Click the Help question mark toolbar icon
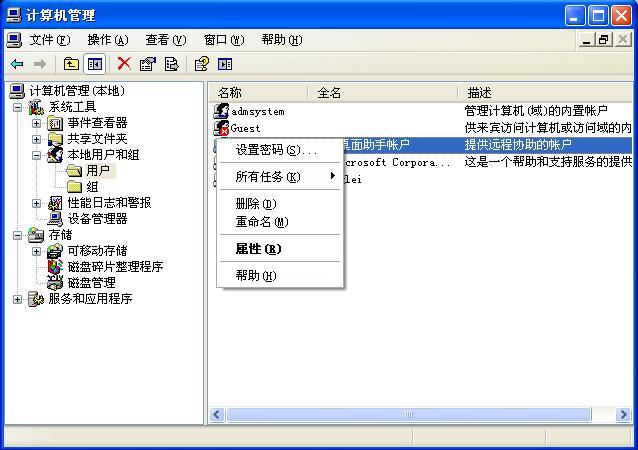The image size is (638, 450). pos(201,64)
